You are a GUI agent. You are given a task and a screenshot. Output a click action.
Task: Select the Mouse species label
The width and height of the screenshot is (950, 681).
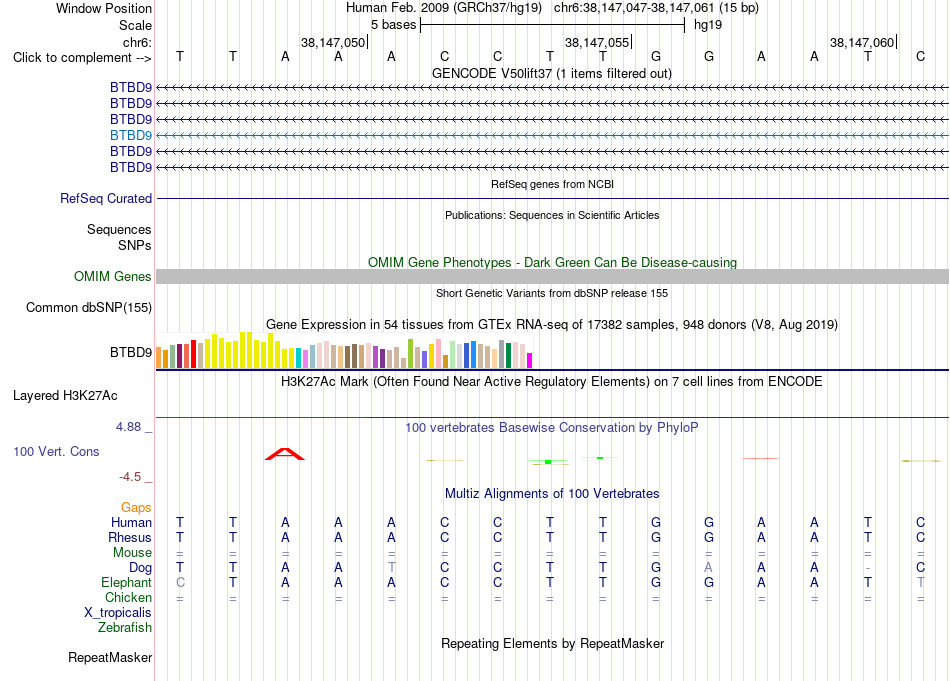tap(133, 553)
